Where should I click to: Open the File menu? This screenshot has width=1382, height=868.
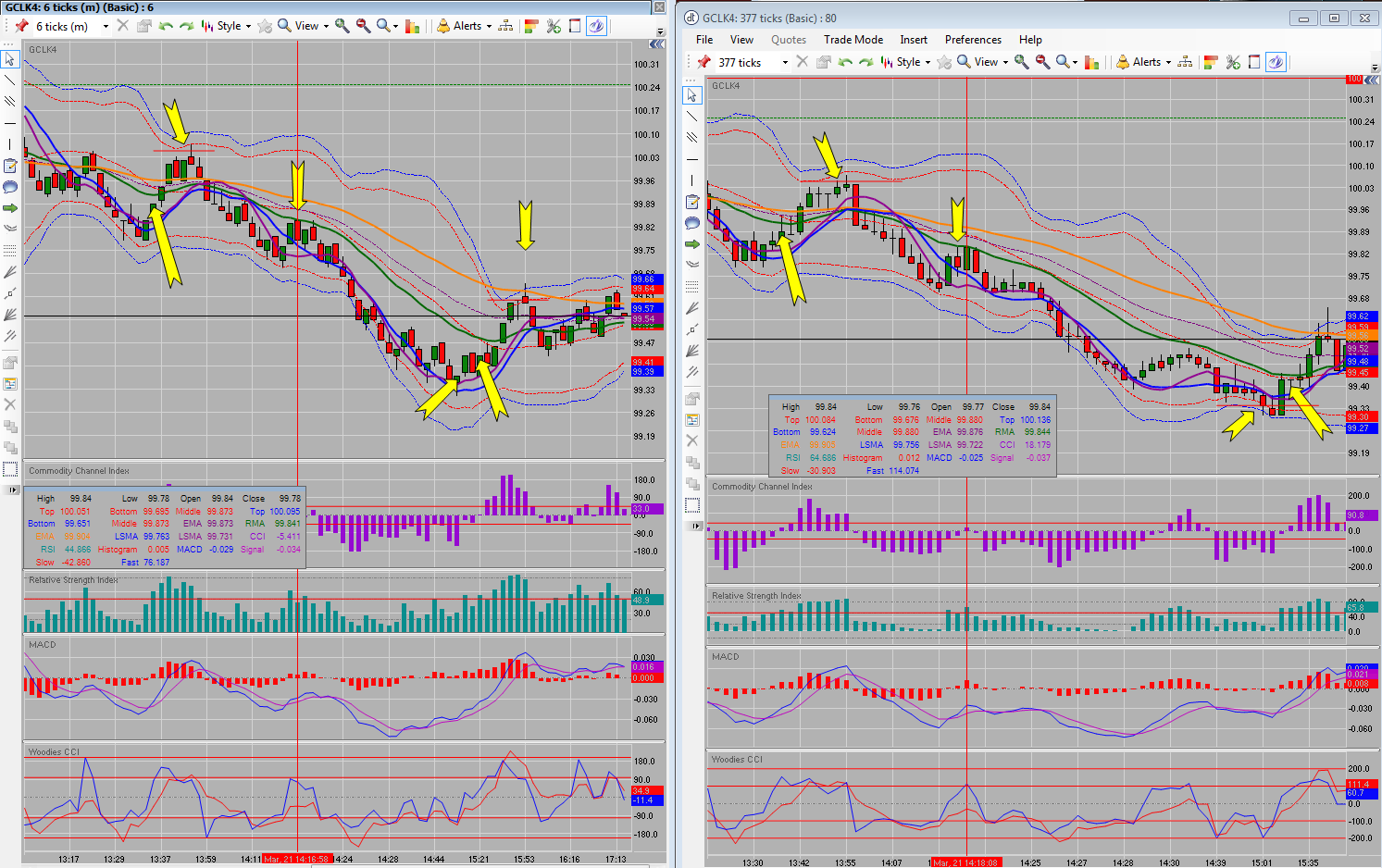tap(704, 40)
